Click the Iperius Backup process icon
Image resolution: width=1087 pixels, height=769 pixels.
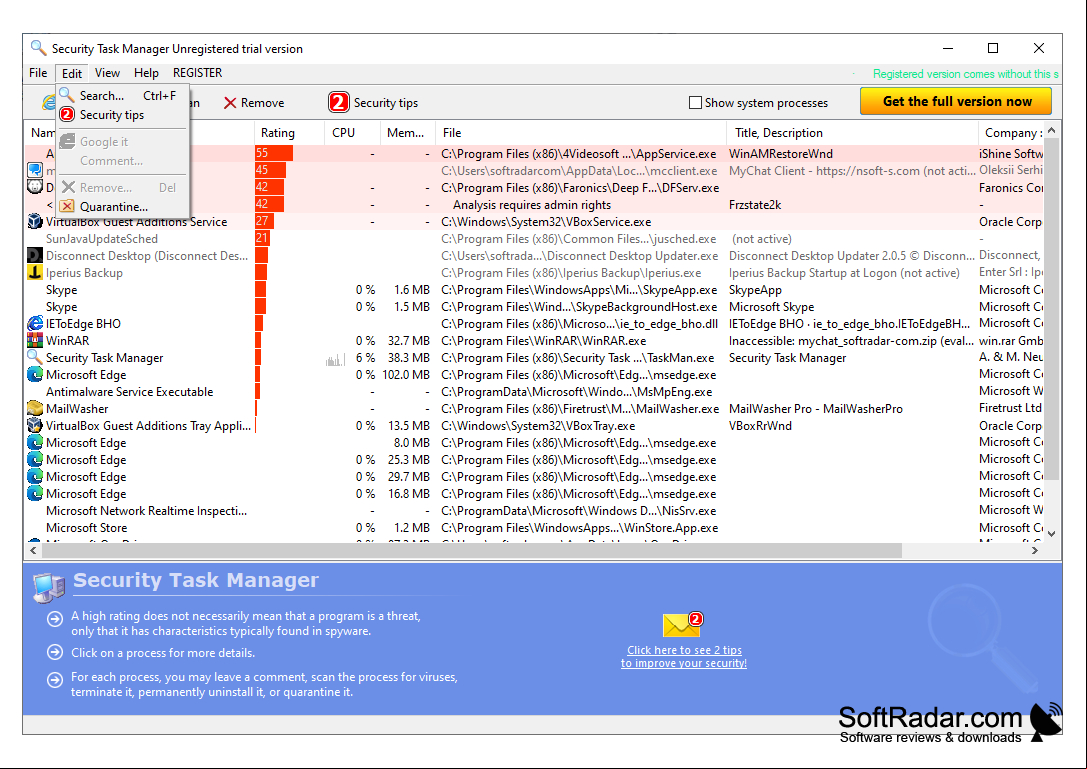tap(35, 273)
